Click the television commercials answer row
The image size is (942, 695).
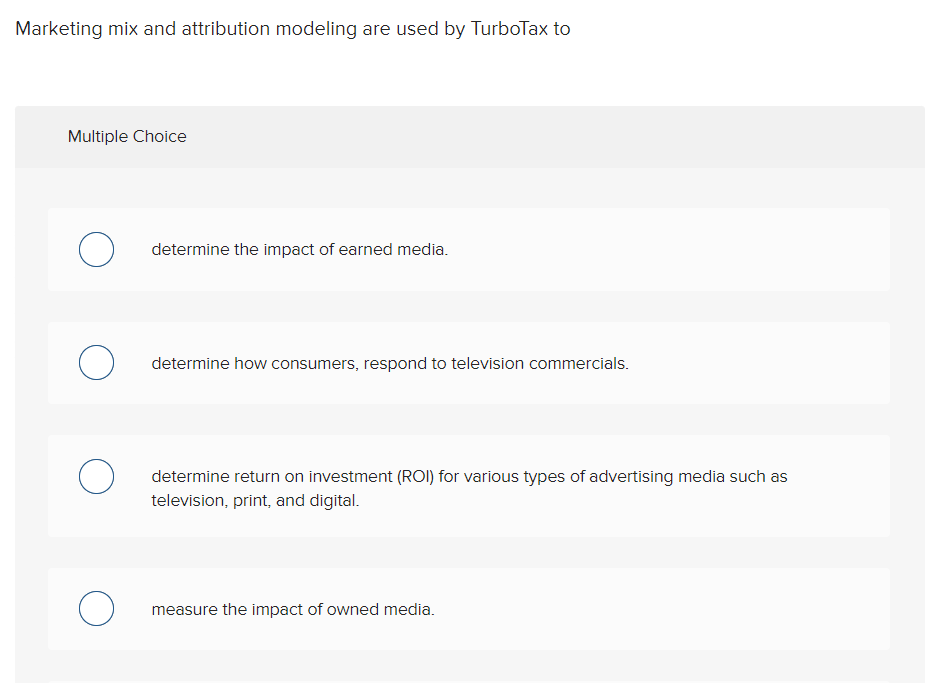[389, 363]
